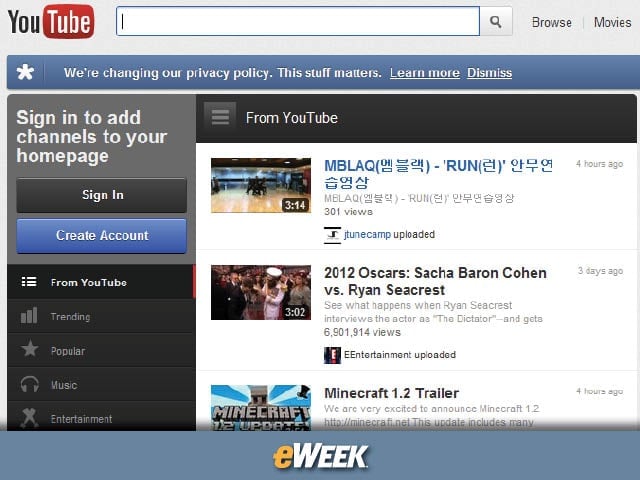
Task: Open the Movies link
Action: click(x=612, y=22)
